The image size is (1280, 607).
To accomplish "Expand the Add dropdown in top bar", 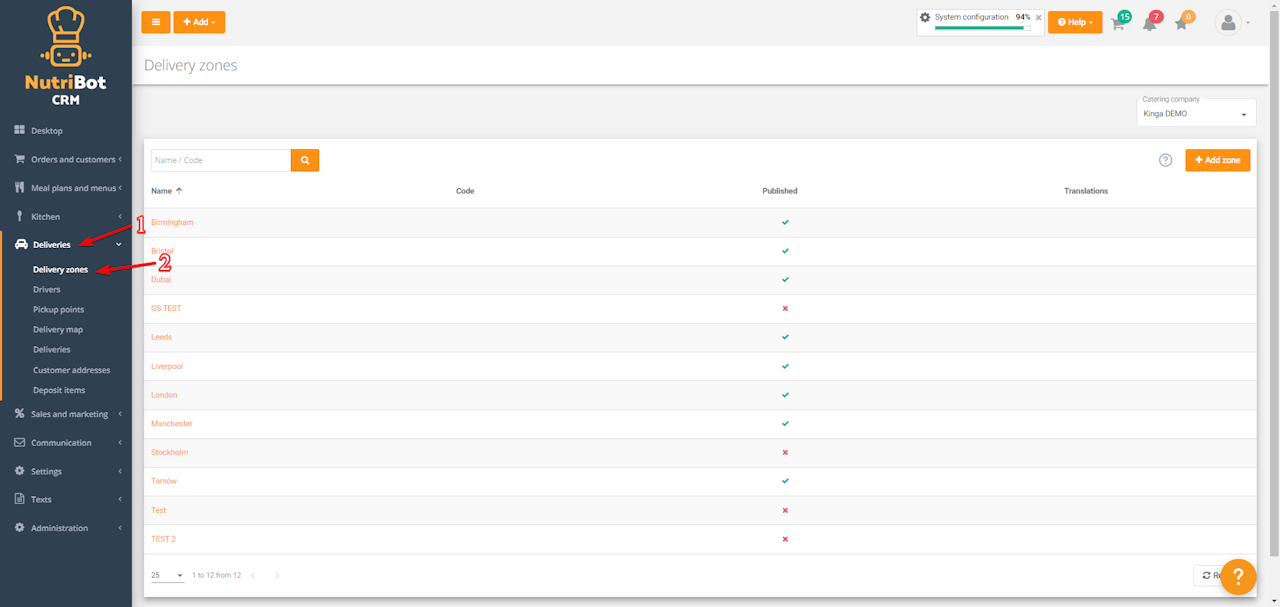I will click(x=199, y=22).
